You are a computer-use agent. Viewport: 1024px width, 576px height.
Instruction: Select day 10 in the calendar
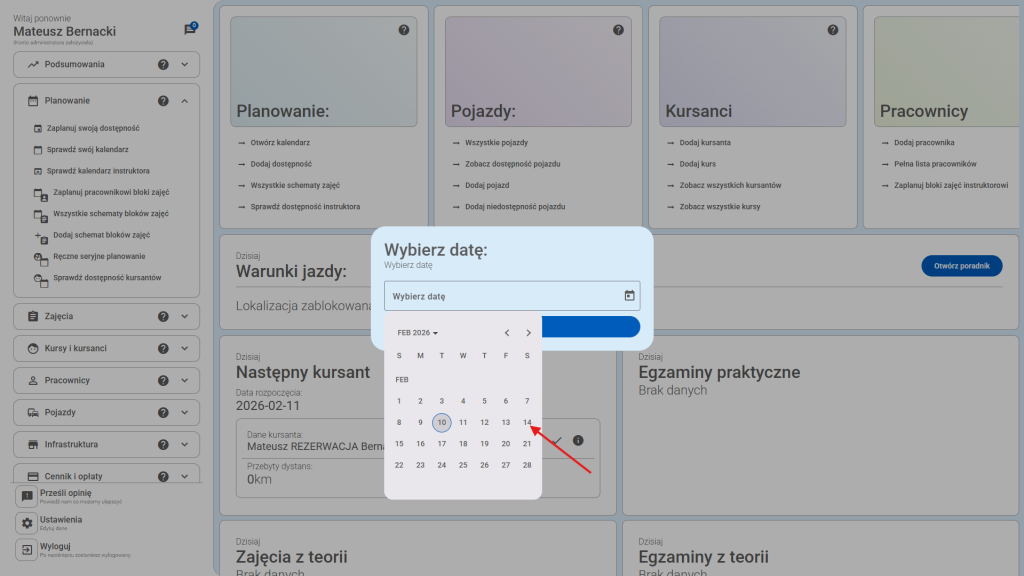pyautogui.click(x=441, y=422)
